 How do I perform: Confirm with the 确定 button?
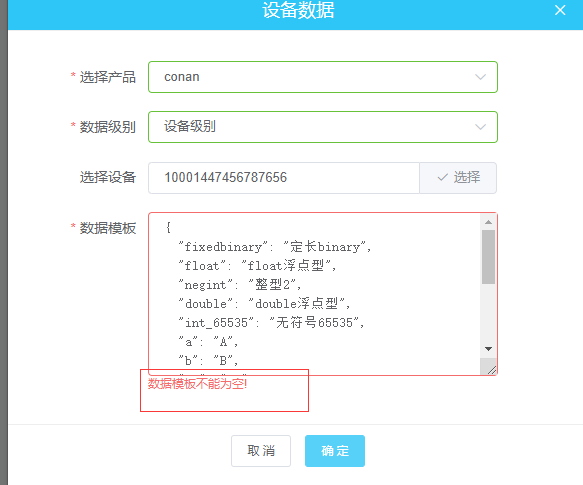click(335, 451)
